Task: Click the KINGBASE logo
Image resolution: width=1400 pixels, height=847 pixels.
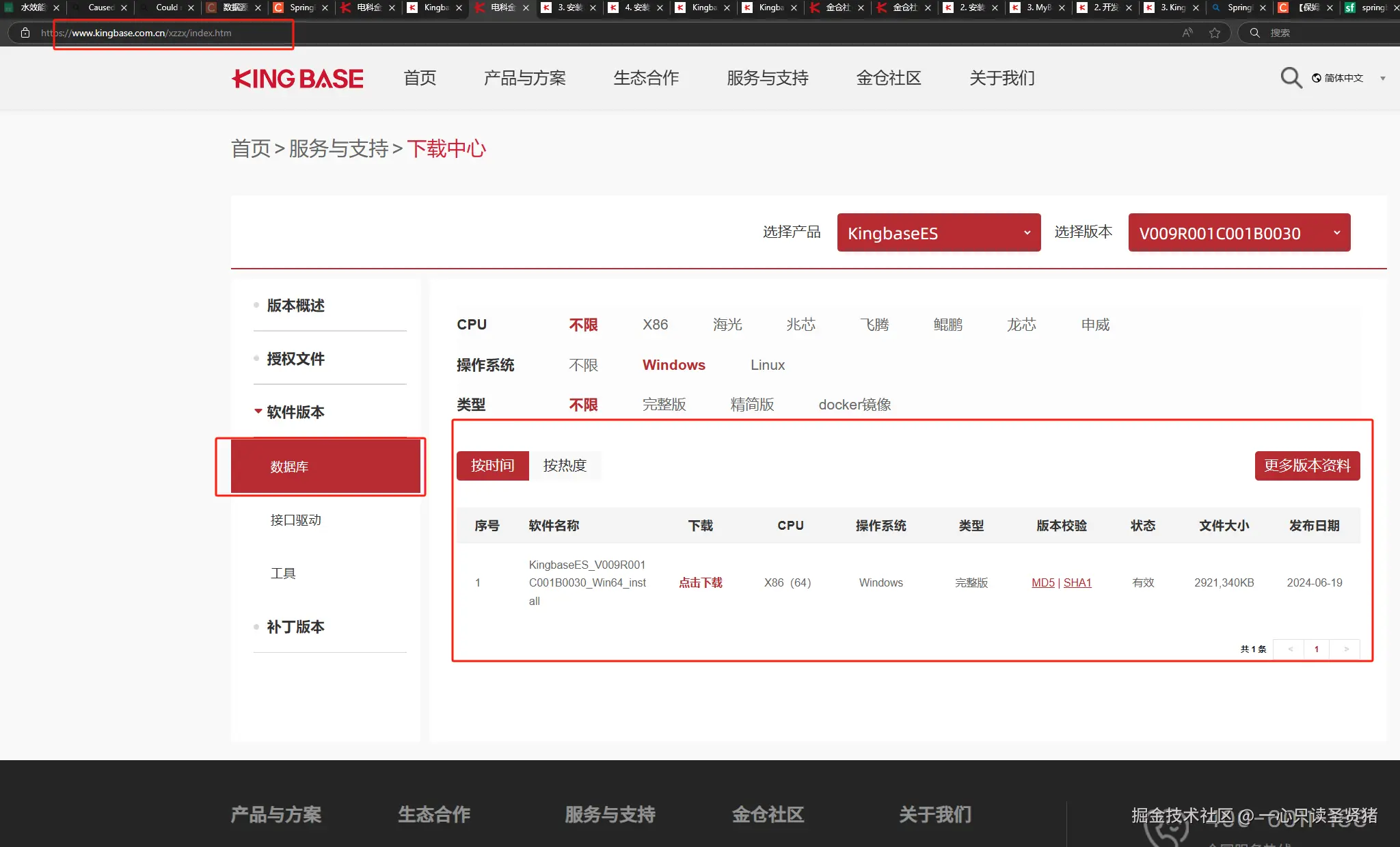Action: click(298, 79)
